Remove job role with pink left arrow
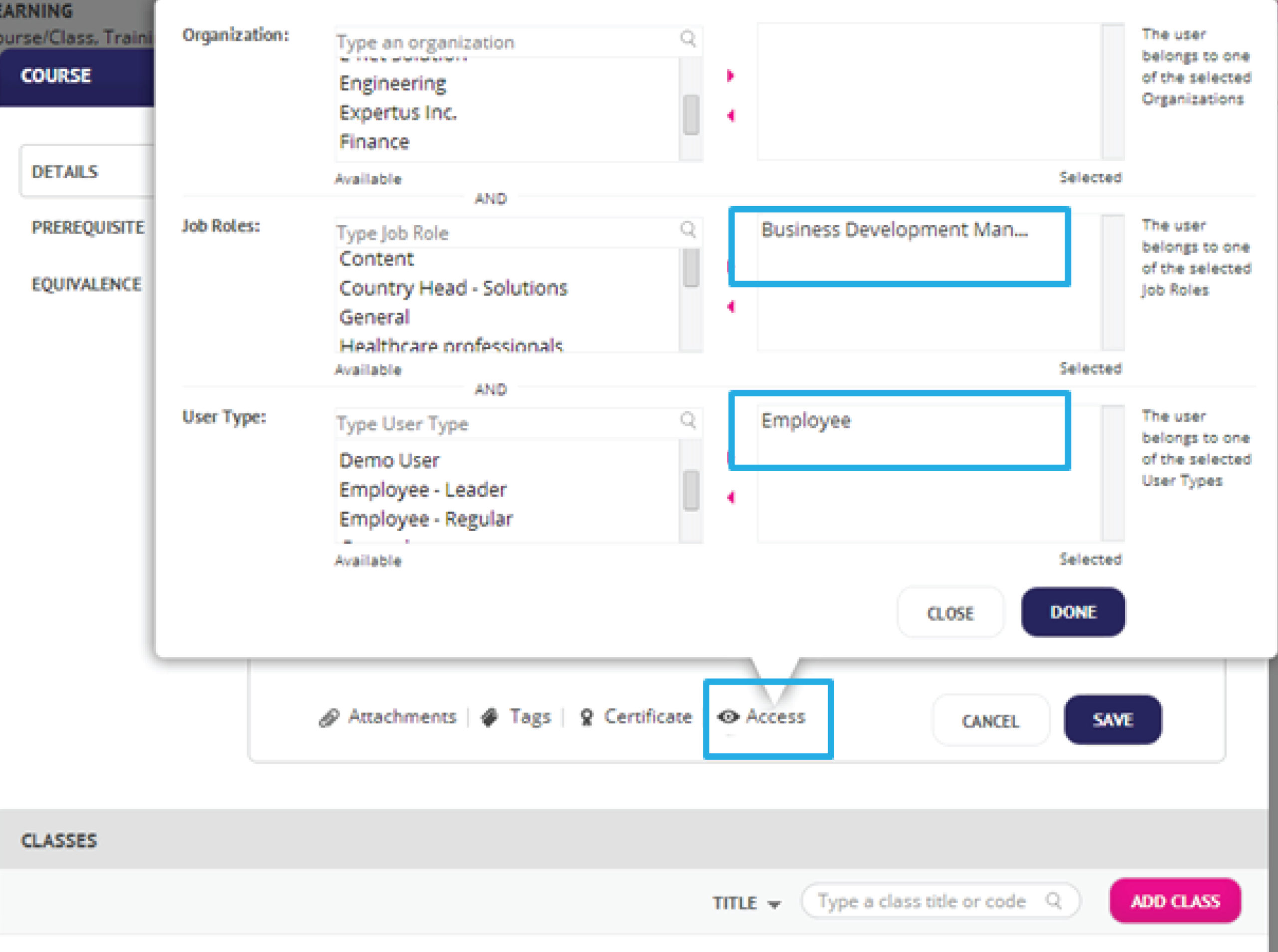This screenshot has height=952, width=1278. 731,307
